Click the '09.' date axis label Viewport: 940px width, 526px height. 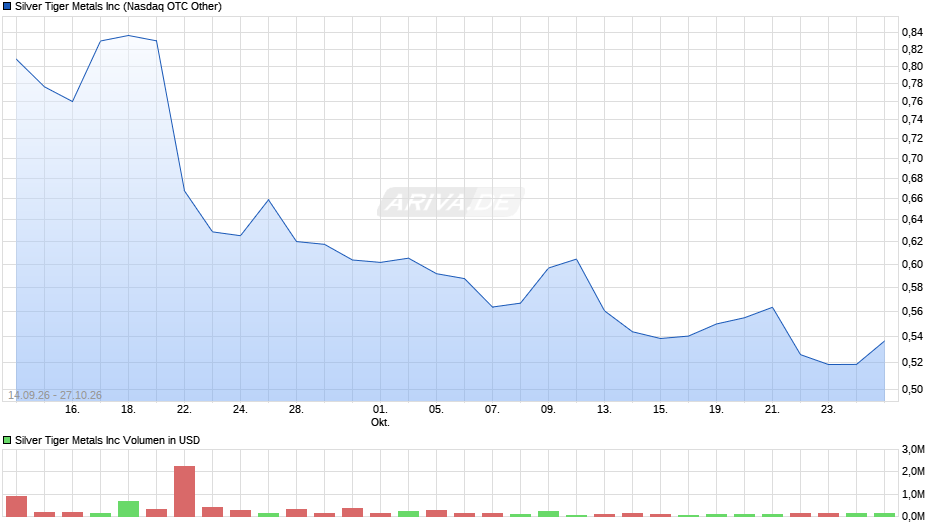tap(548, 410)
